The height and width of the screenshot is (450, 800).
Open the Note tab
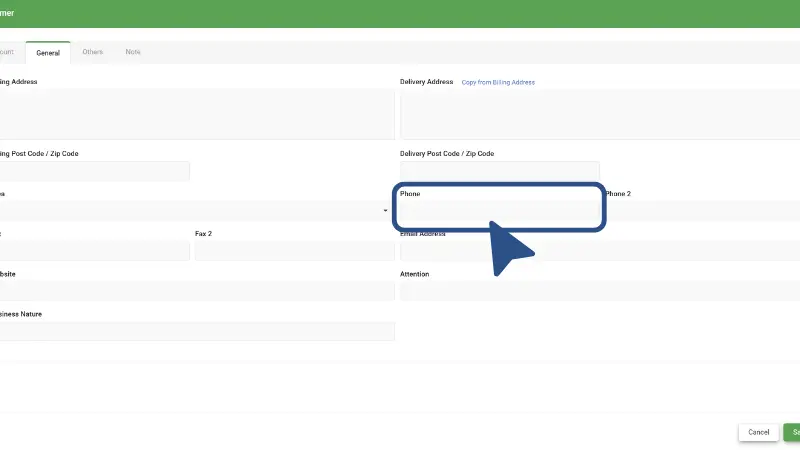coord(133,52)
